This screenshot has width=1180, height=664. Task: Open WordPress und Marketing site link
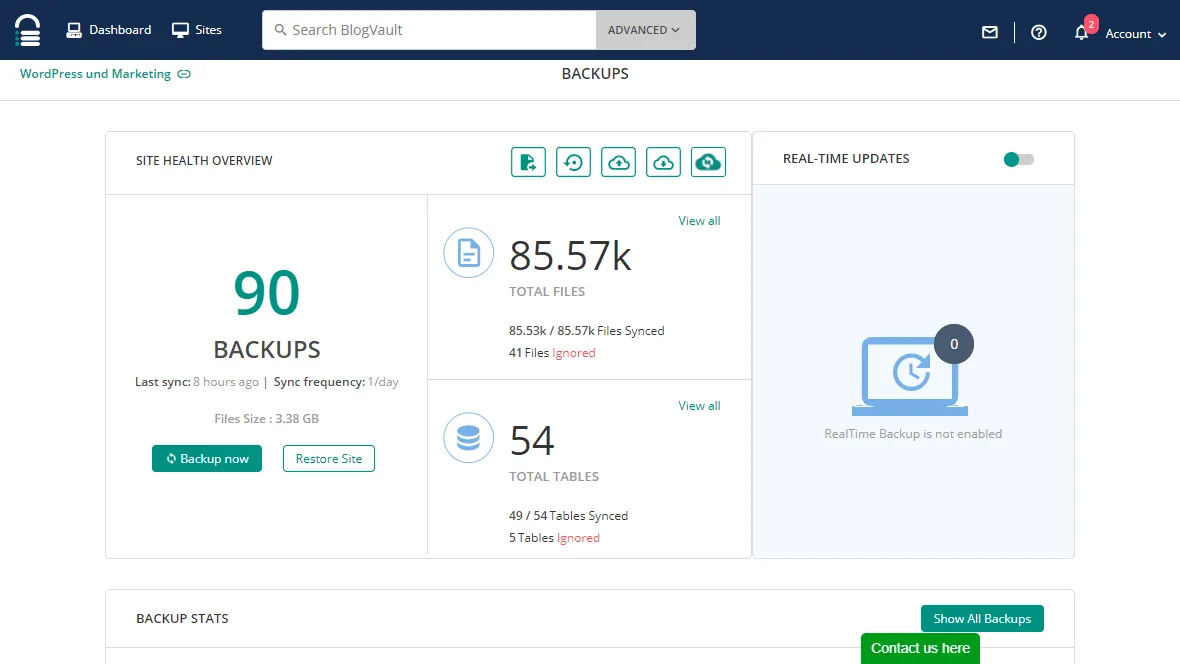click(96, 74)
